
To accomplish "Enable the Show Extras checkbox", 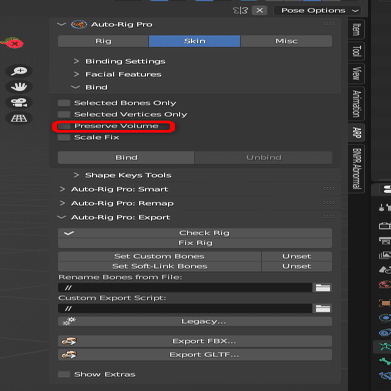I will coord(64,374).
